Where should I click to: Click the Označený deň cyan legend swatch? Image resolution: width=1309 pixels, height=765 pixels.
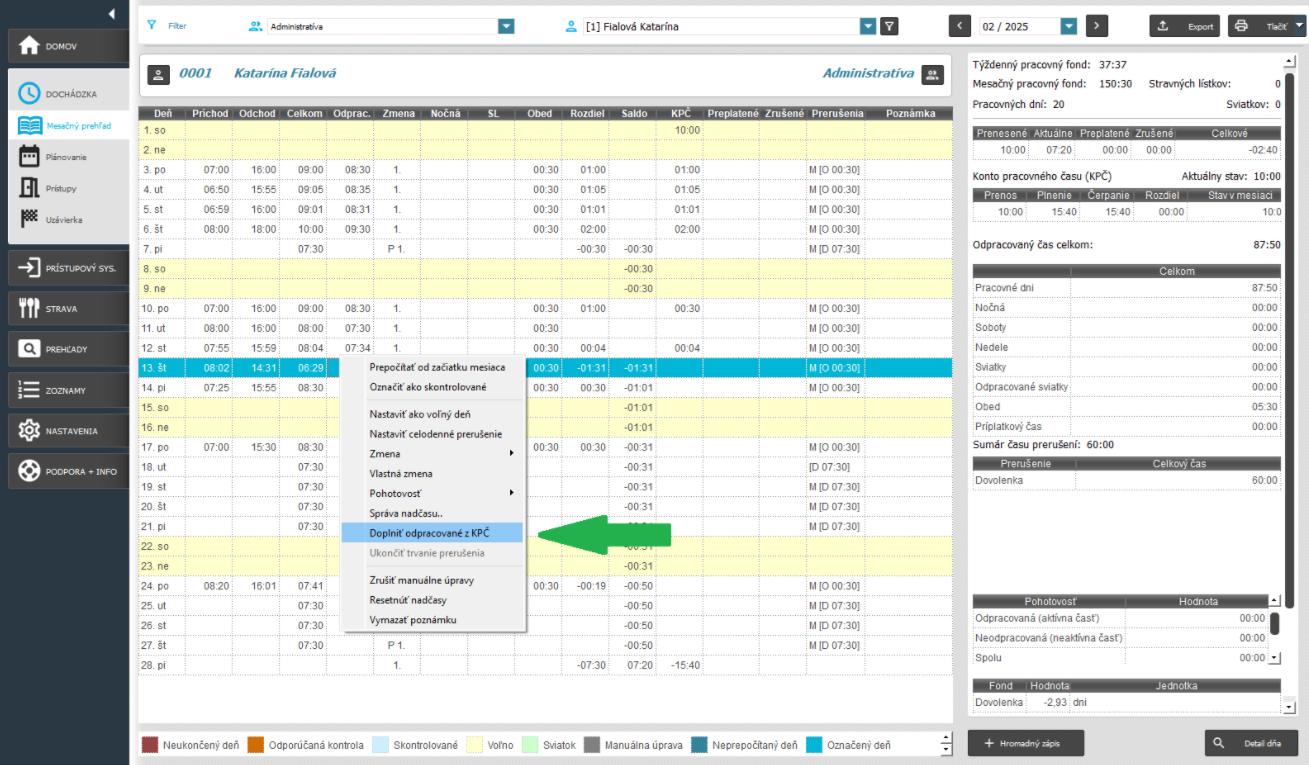point(815,744)
